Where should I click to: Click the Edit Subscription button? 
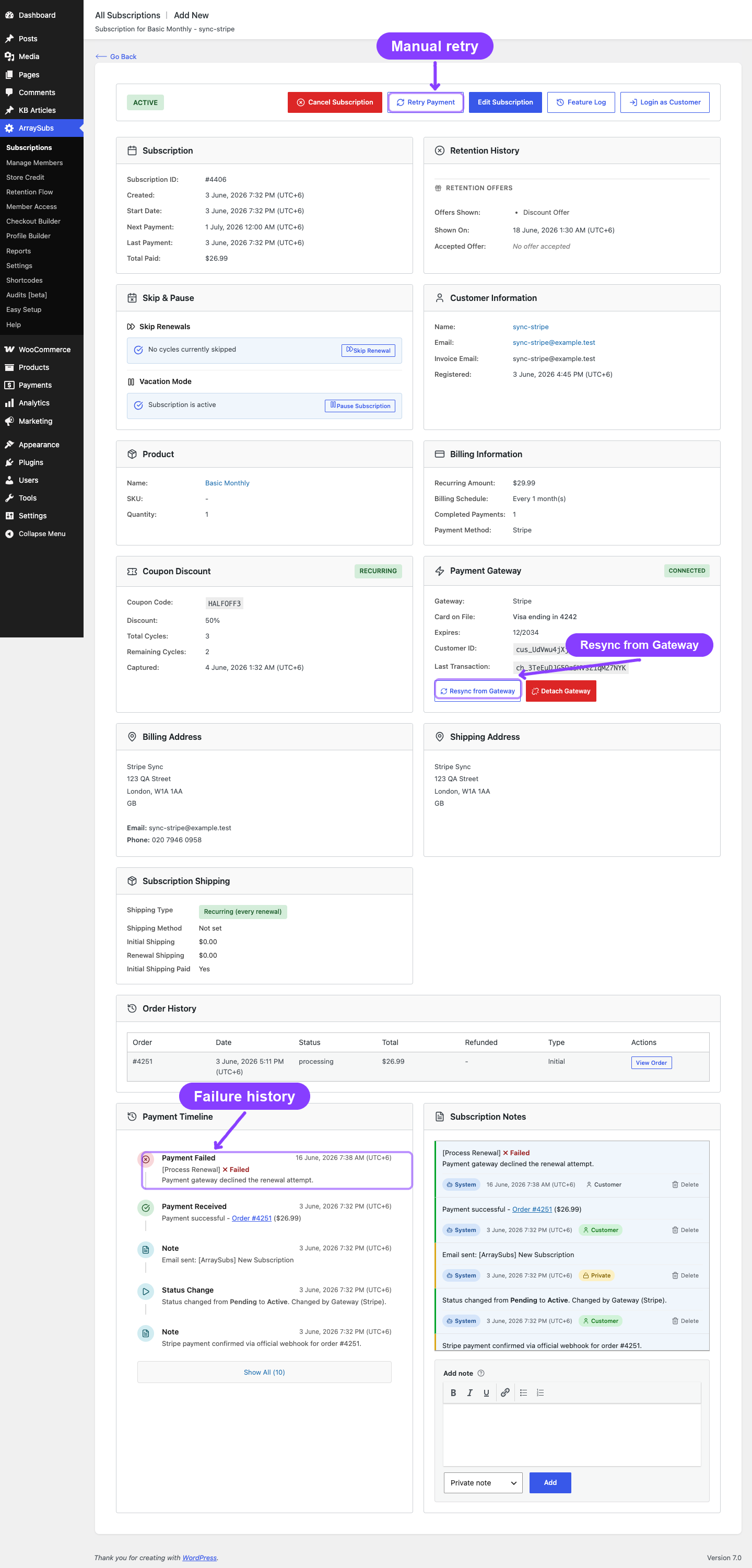505,102
